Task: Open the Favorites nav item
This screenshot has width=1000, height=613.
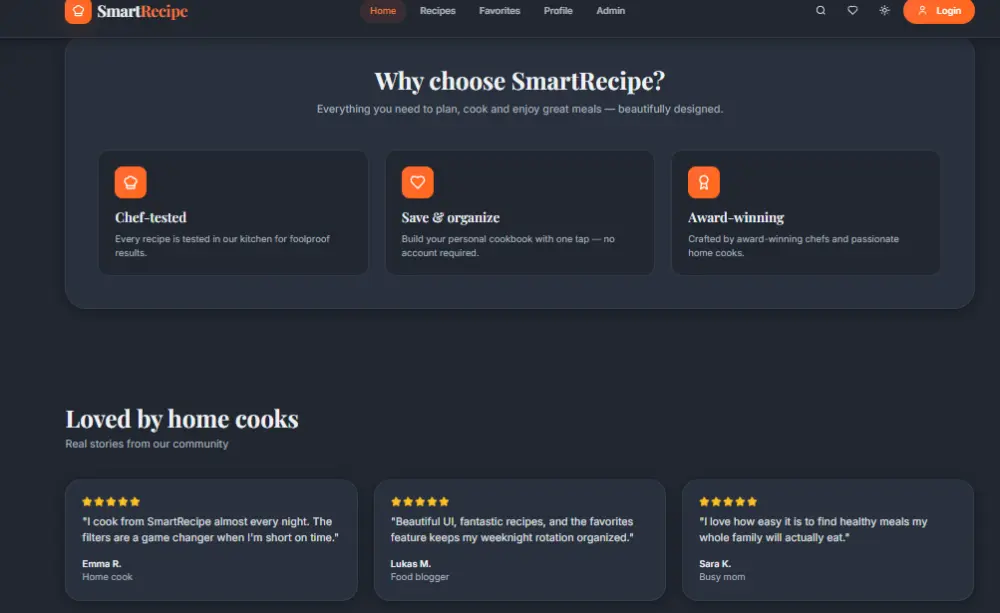Action: pos(499,11)
